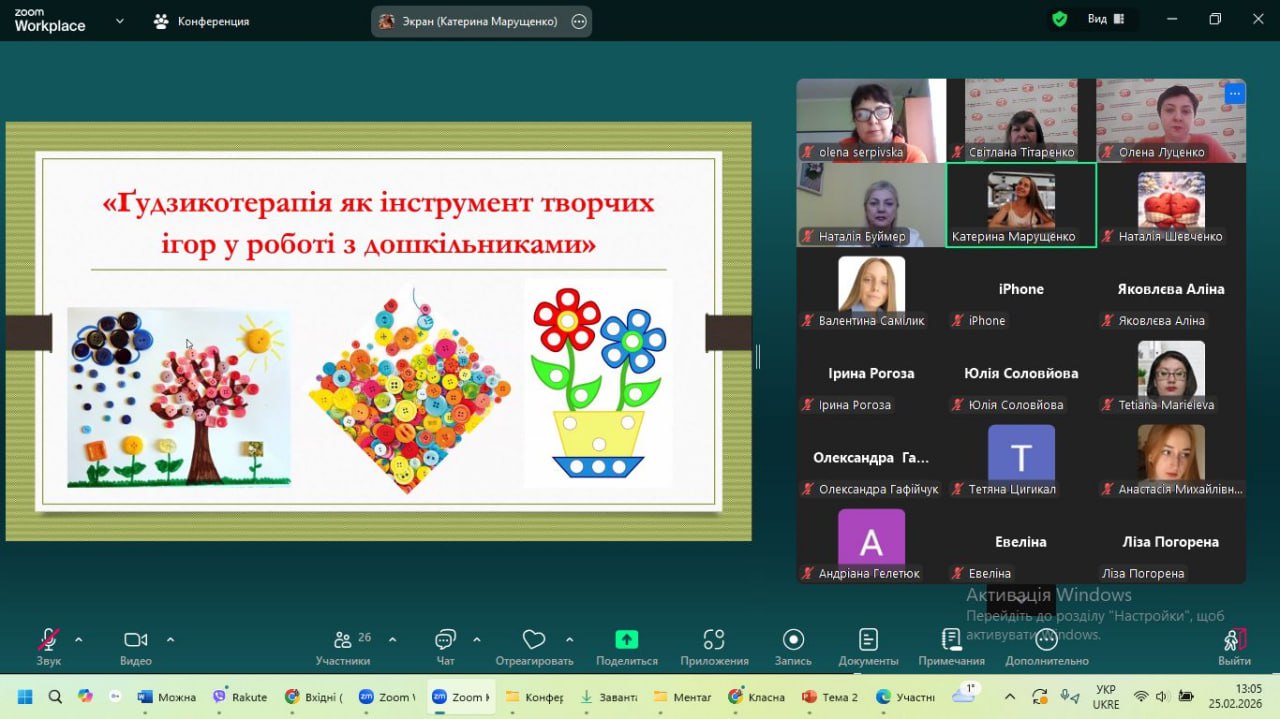This screenshot has width=1280, height=719.
Task: Switch to the Конференция tab
Action: coord(201,21)
